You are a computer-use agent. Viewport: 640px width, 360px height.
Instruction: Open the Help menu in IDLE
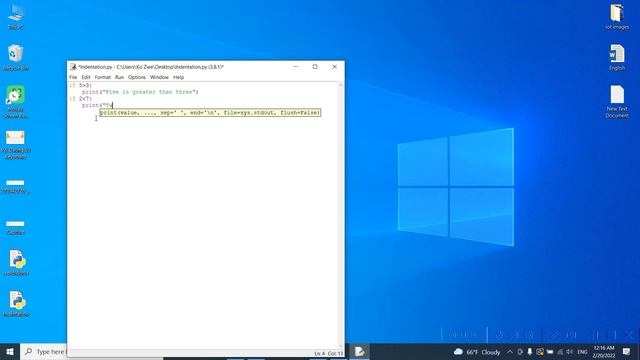tap(178, 77)
